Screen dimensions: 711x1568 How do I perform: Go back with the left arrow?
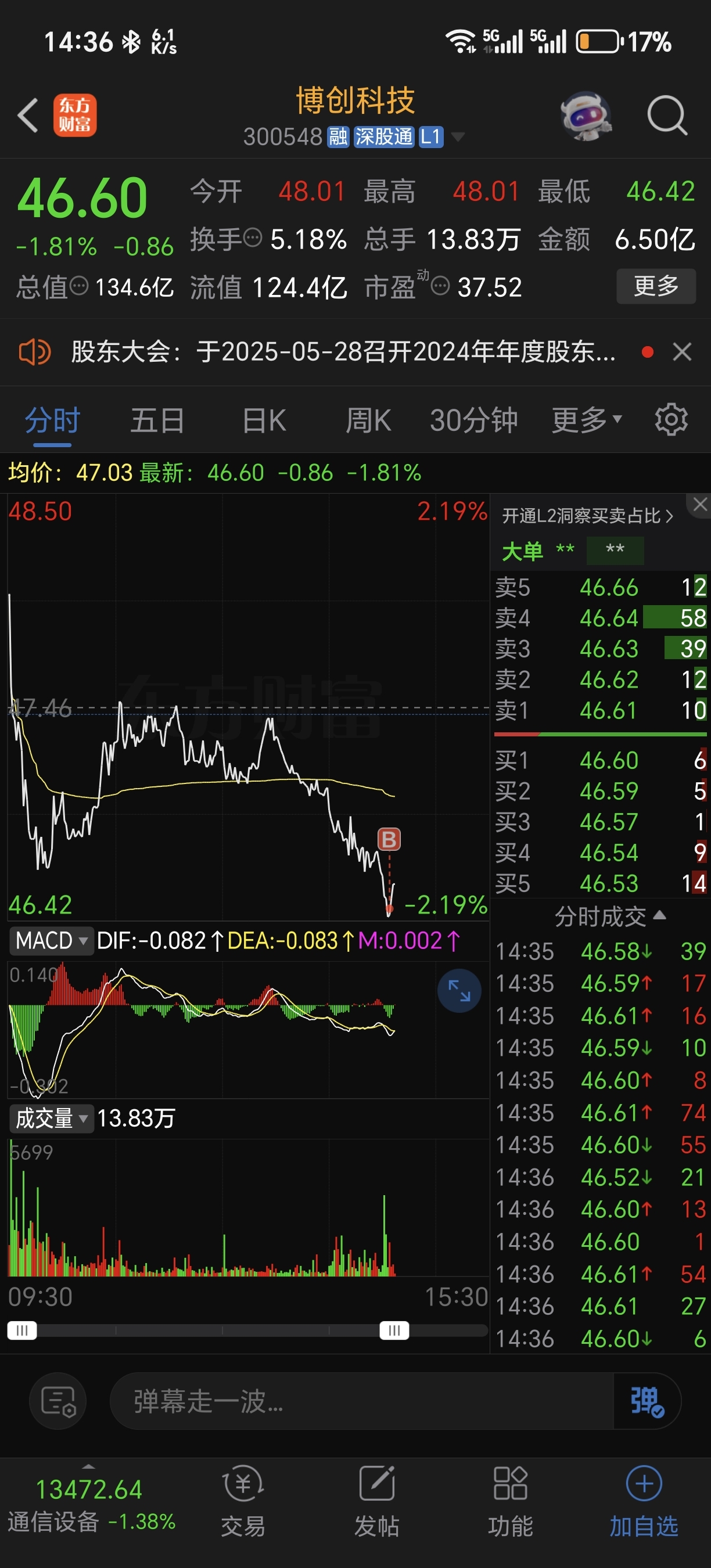(28, 114)
